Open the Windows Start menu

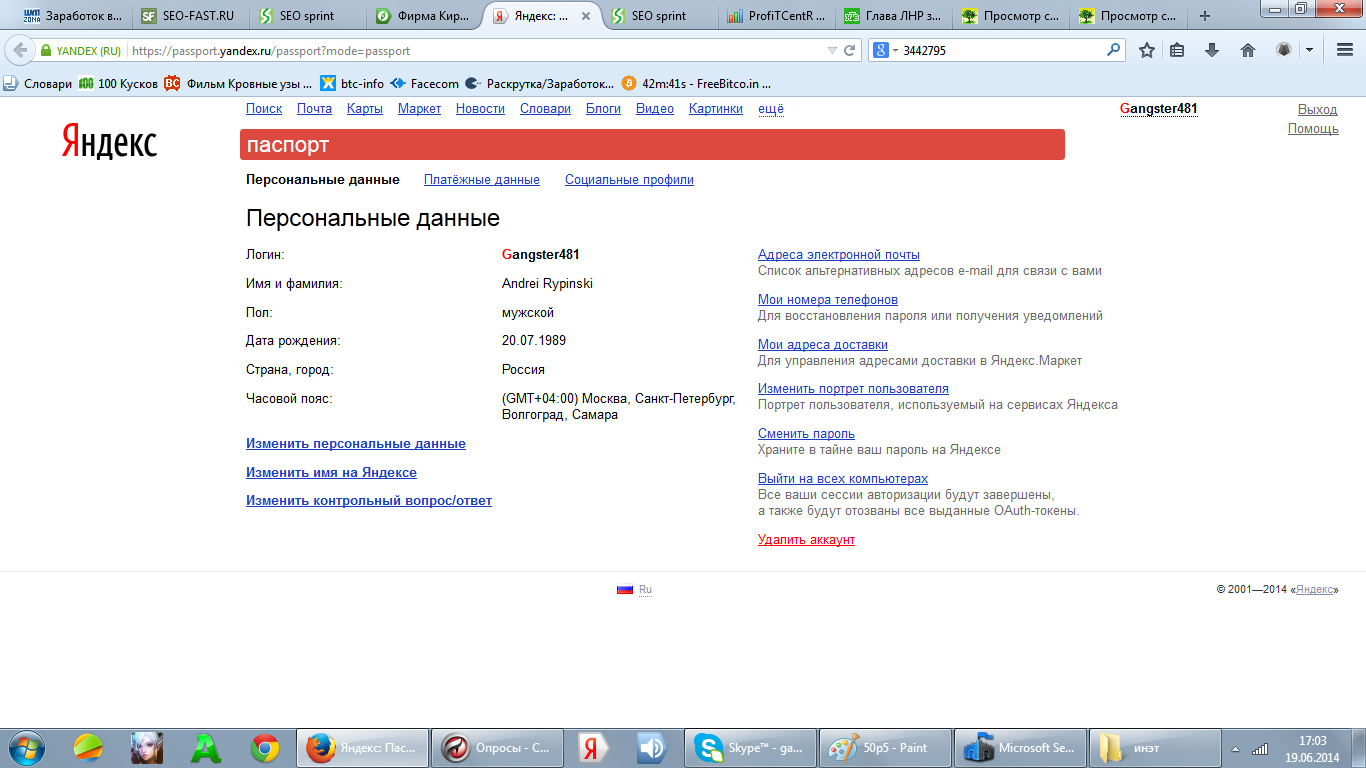(27, 747)
